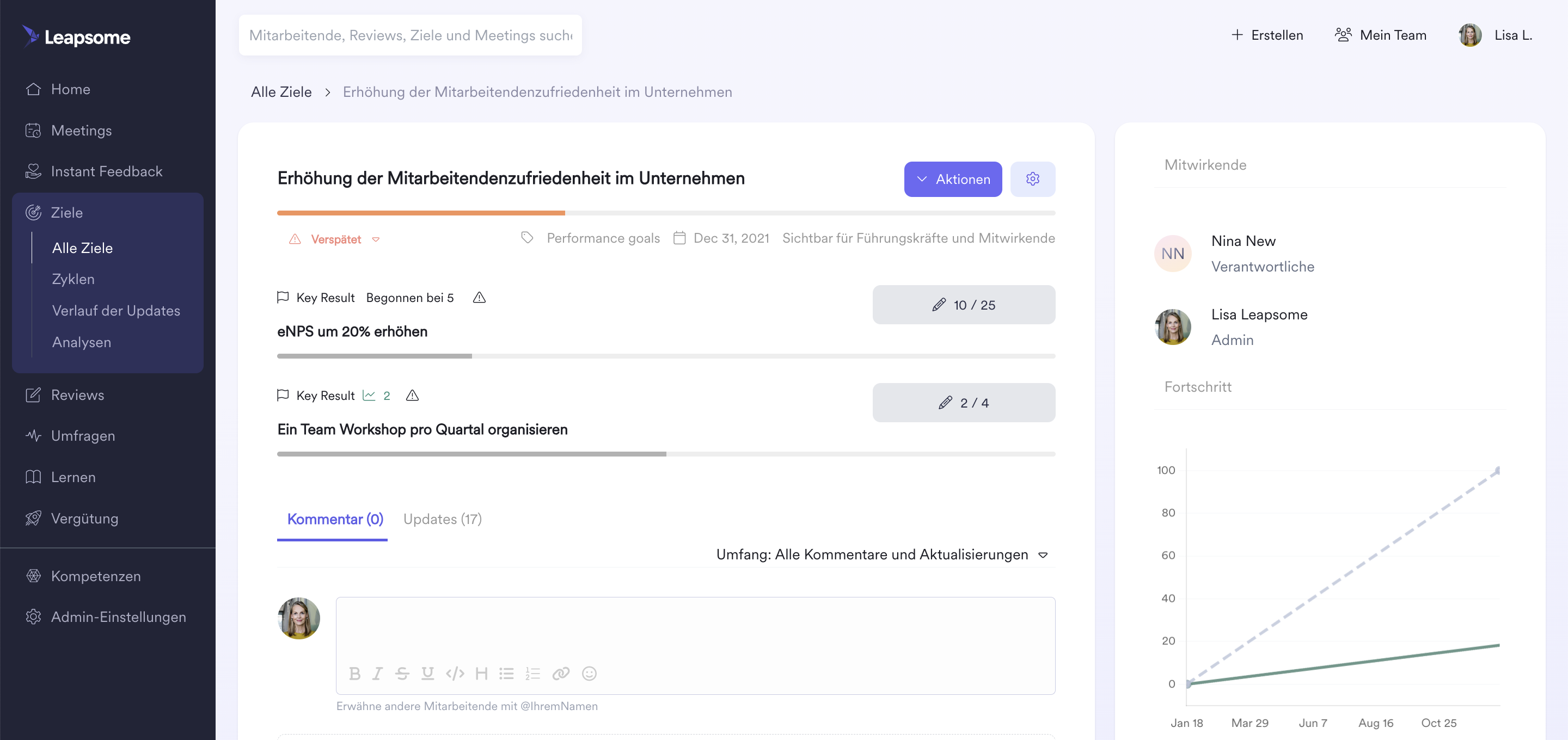Toggle underline text formatting
Screen dimensions: 1568x740
pos(427,673)
